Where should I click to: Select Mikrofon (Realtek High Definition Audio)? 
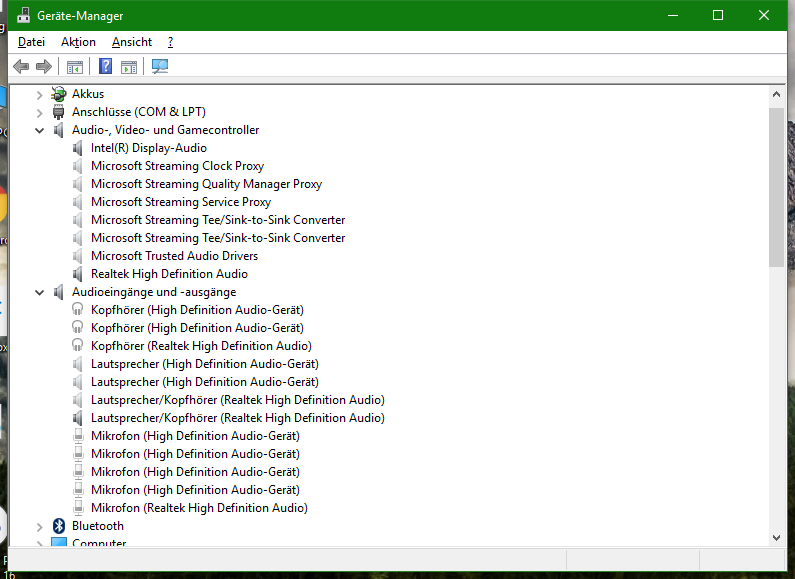click(199, 508)
